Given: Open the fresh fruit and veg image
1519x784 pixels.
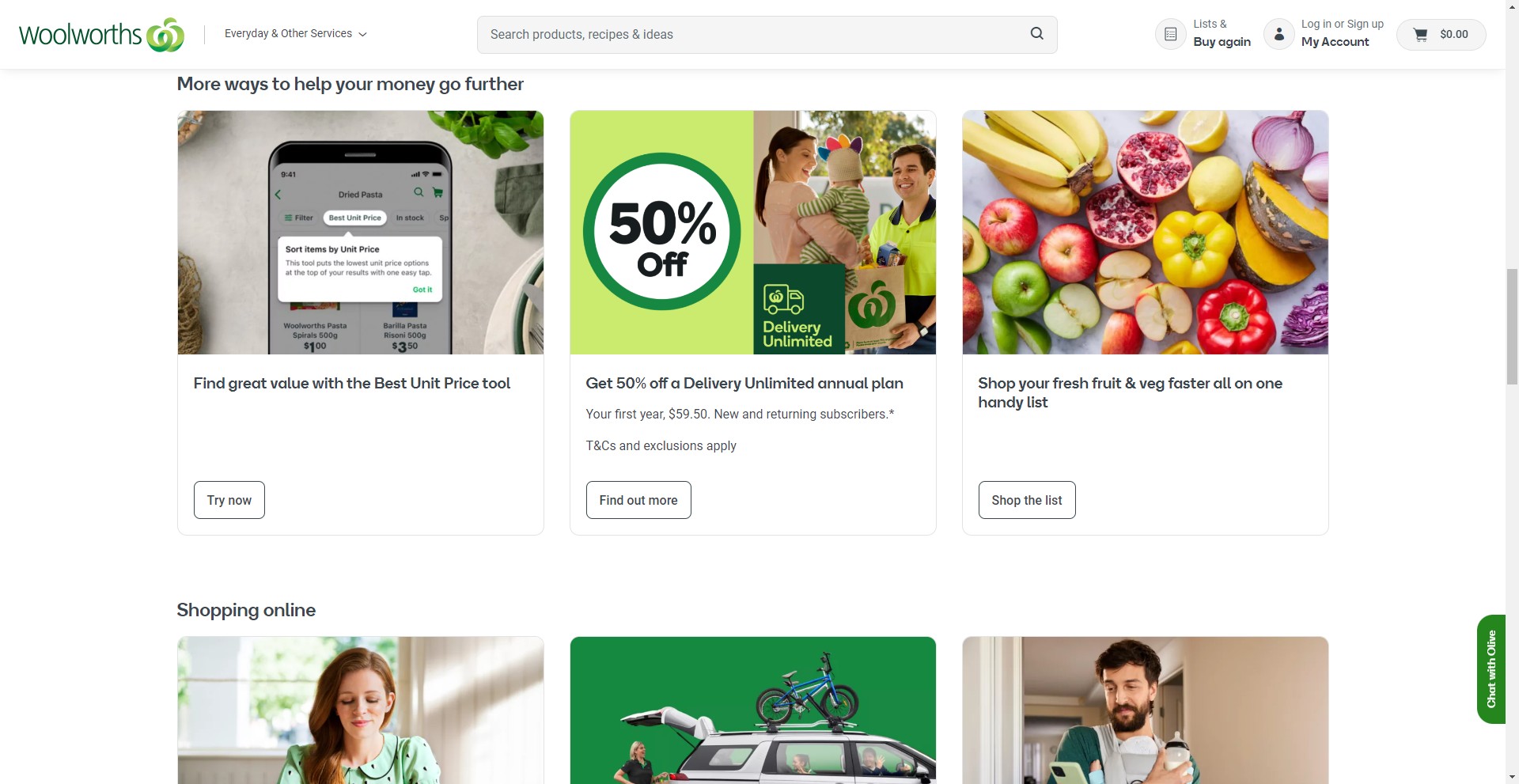Looking at the screenshot, I should 1146,233.
